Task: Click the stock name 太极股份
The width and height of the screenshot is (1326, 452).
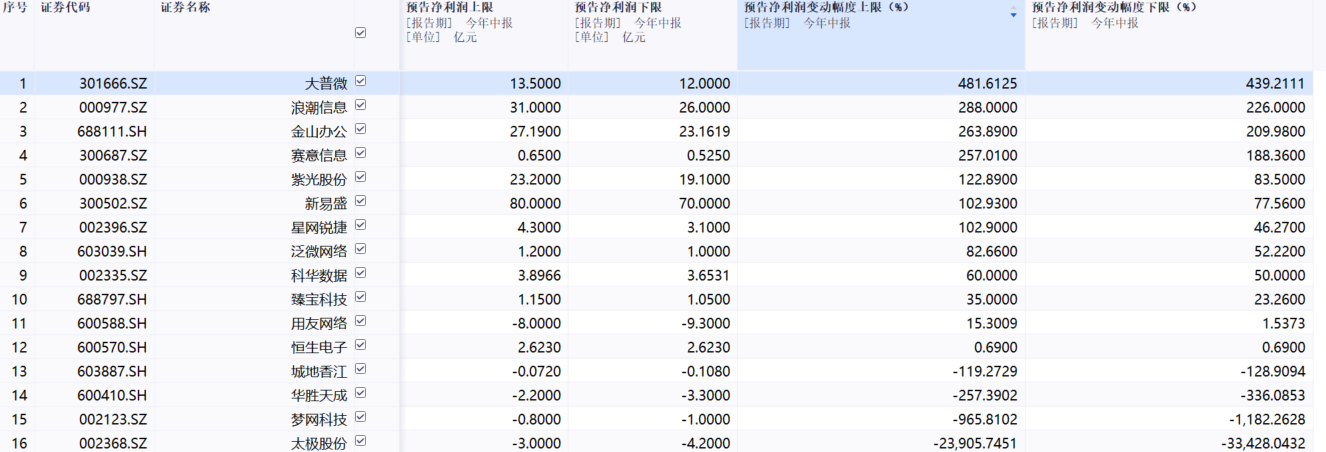Action: point(319,443)
